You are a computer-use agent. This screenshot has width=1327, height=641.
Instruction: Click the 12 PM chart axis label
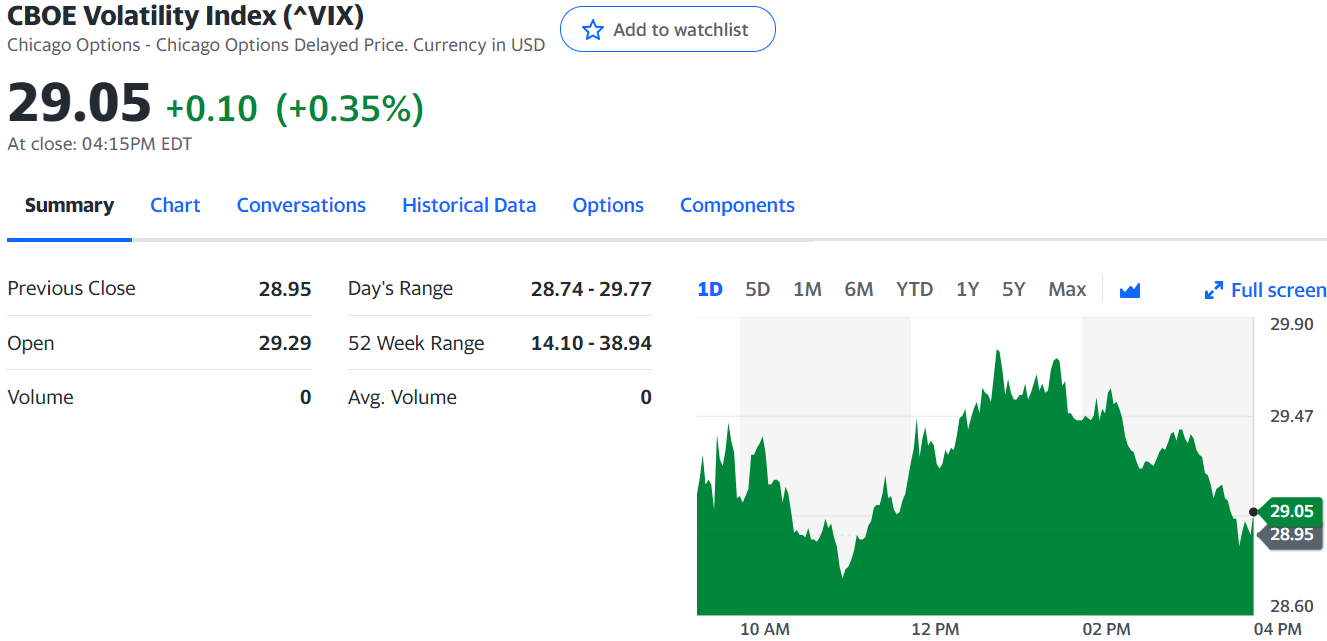(935, 629)
